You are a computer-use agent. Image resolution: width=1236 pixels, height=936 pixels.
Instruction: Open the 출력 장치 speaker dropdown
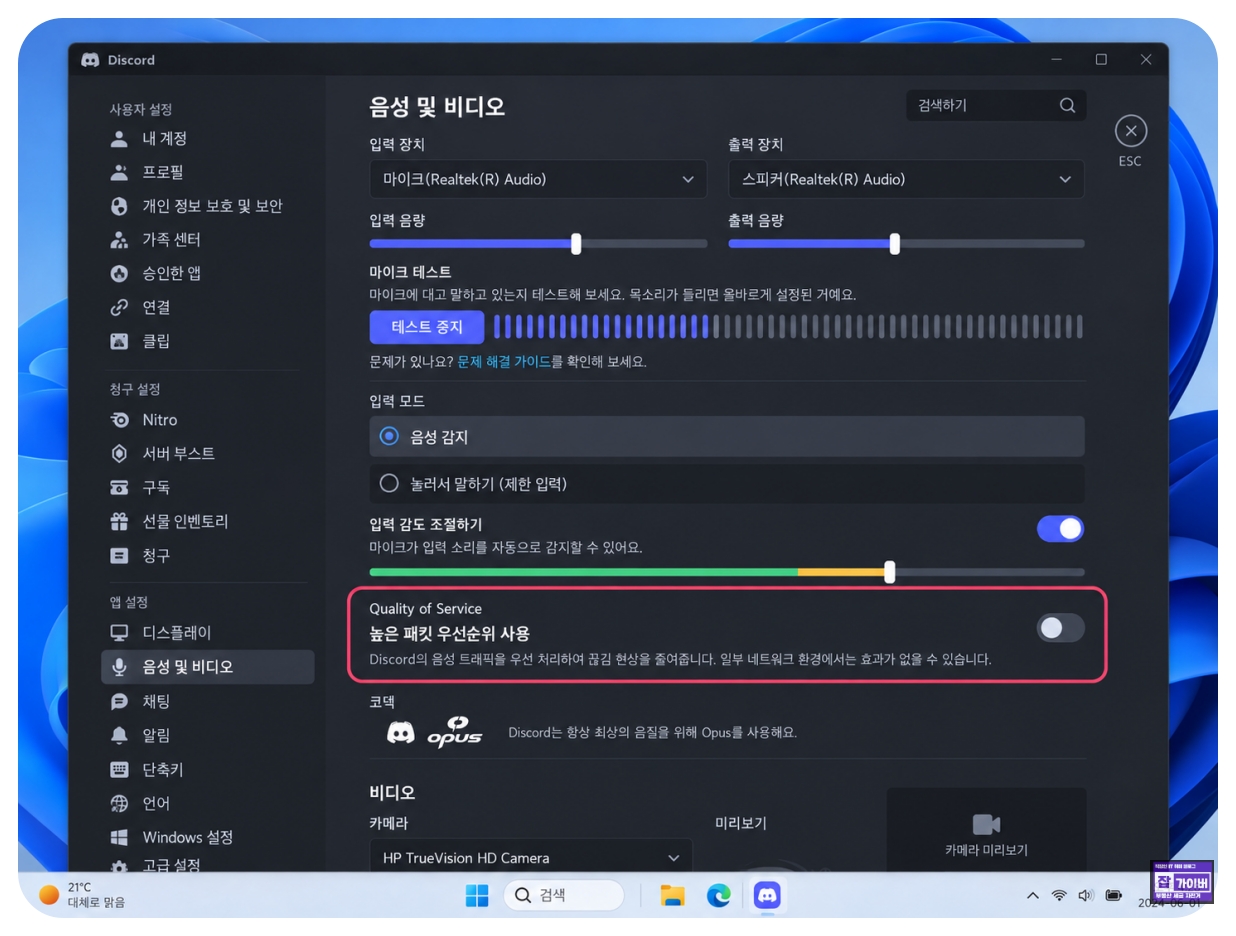pyautogui.click(x=906, y=179)
